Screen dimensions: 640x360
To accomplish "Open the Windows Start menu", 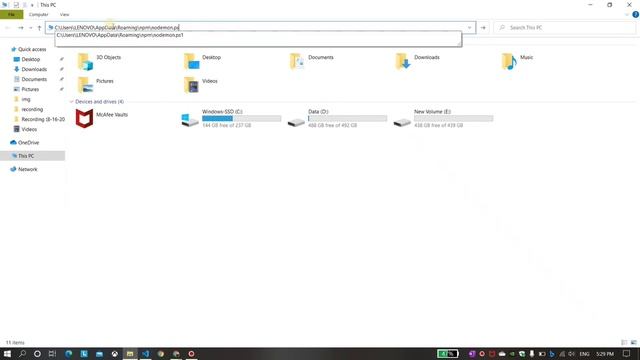I will pyautogui.click(x=7, y=354).
